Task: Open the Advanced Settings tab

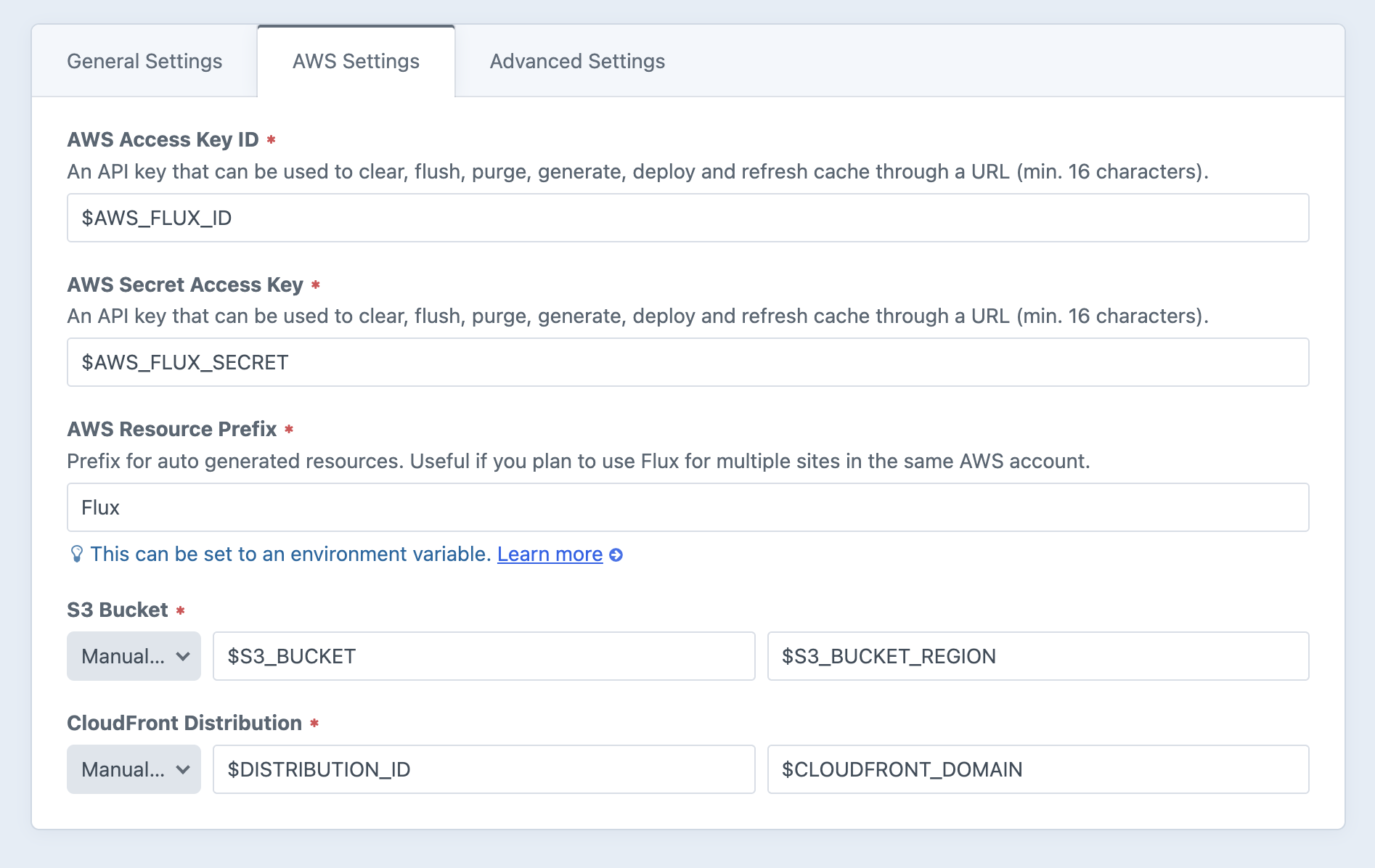Action: tap(577, 61)
